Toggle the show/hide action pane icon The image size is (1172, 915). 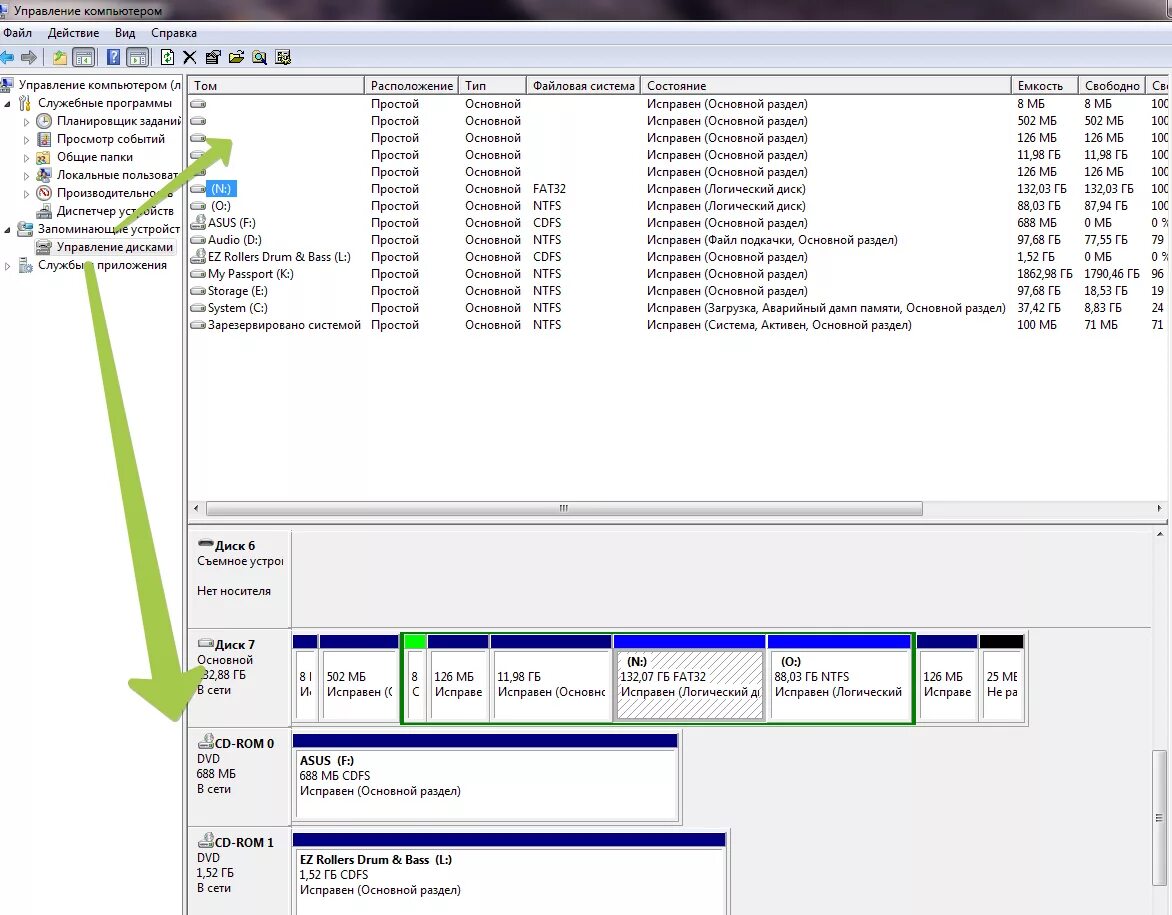click(x=138, y=57)
